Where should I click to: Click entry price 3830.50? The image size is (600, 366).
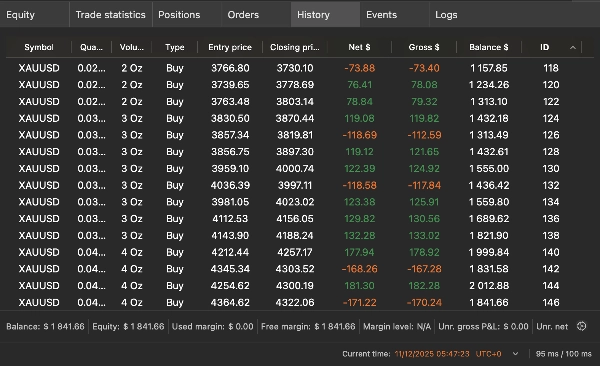230,118
